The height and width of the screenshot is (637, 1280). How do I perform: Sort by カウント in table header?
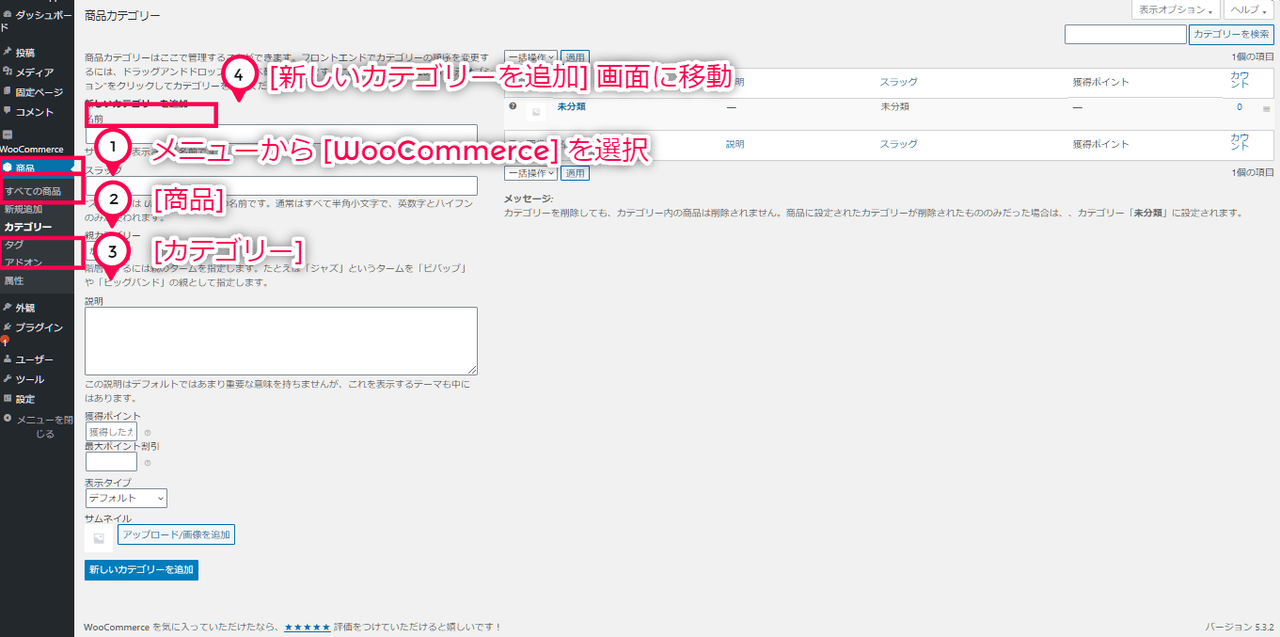point(1240,82)
